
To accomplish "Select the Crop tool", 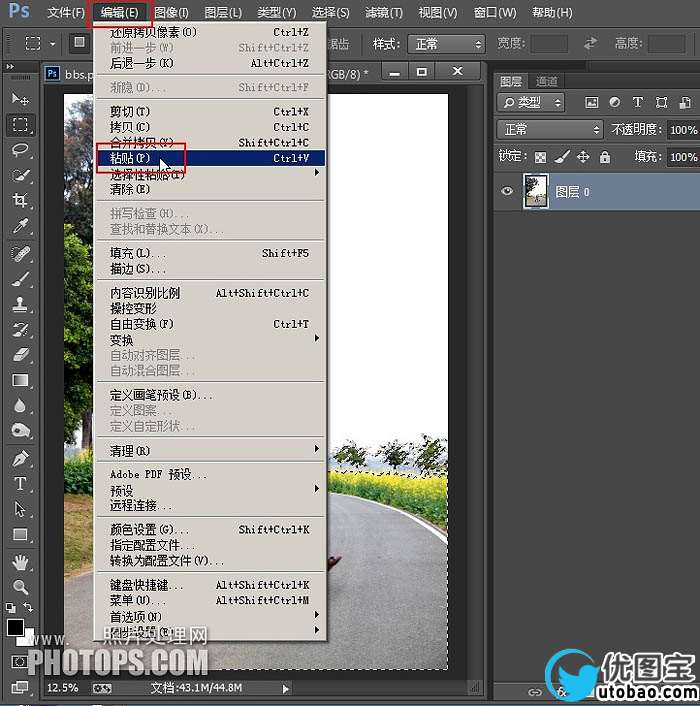I will pyautogui.click(x=20, y=200).
